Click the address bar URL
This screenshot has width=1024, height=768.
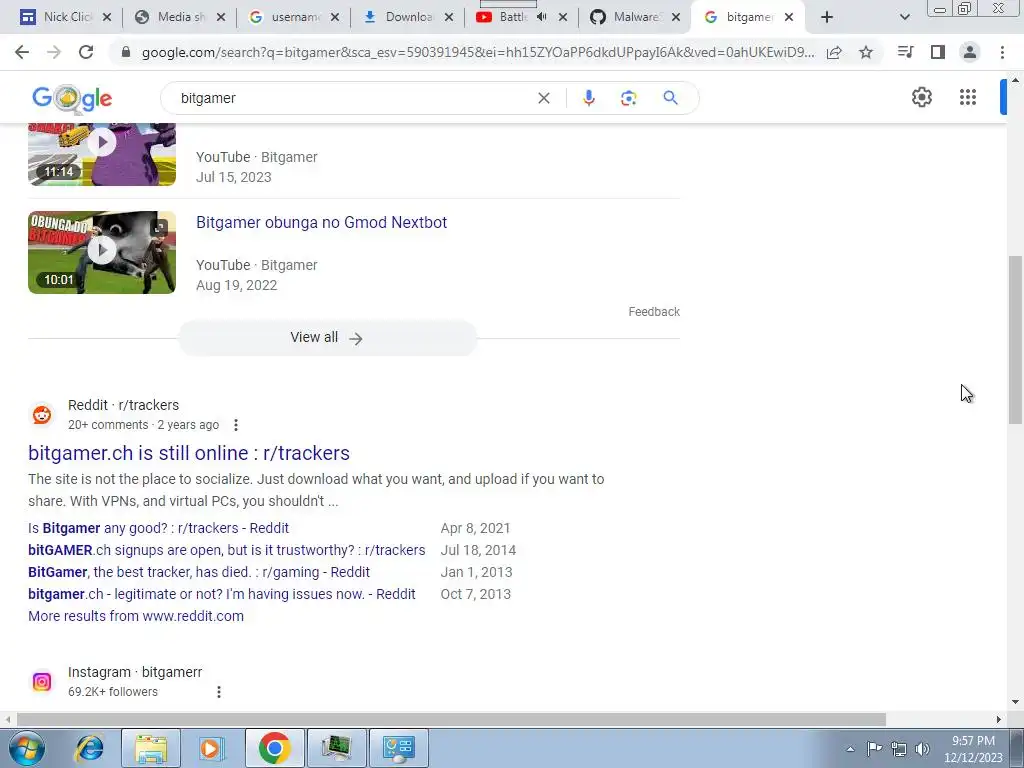click(x=478, y=52)
